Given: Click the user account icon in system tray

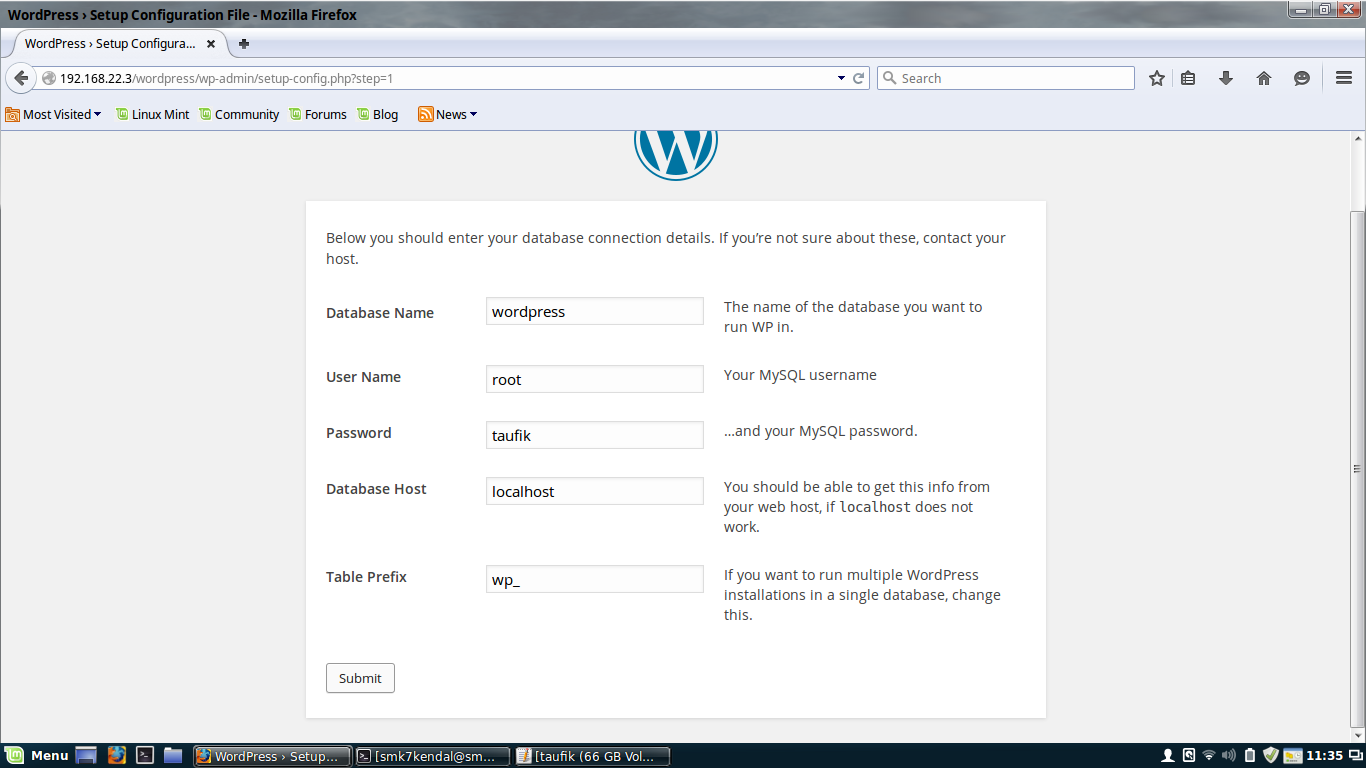Looking at the screenshot, I should click(1167, 755).
